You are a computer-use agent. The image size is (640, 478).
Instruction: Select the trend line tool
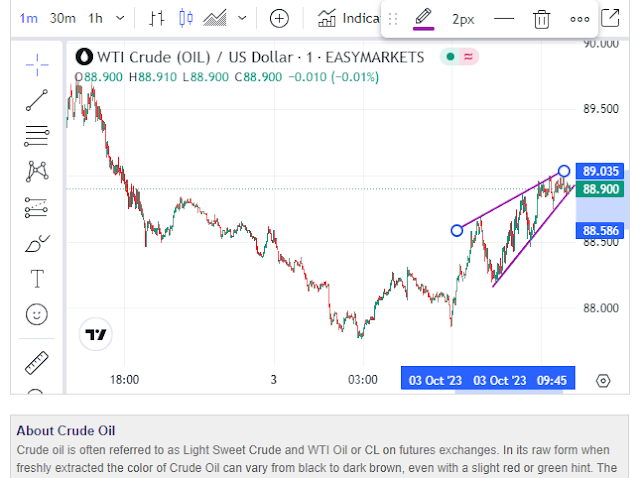click(x=37, y=100)
